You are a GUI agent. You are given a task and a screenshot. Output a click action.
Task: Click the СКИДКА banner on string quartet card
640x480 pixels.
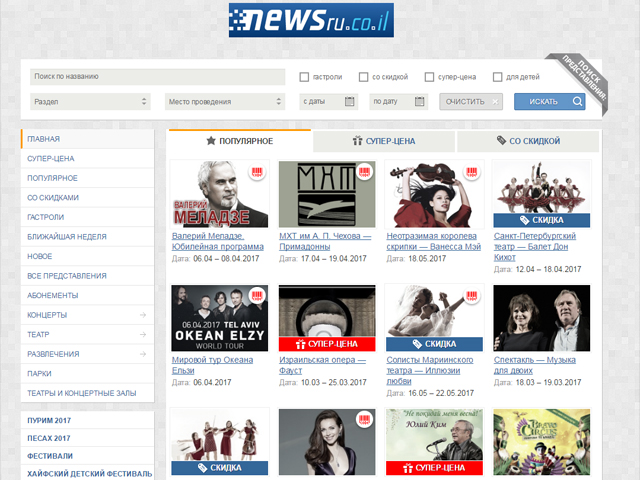click(x=220, y=468)
